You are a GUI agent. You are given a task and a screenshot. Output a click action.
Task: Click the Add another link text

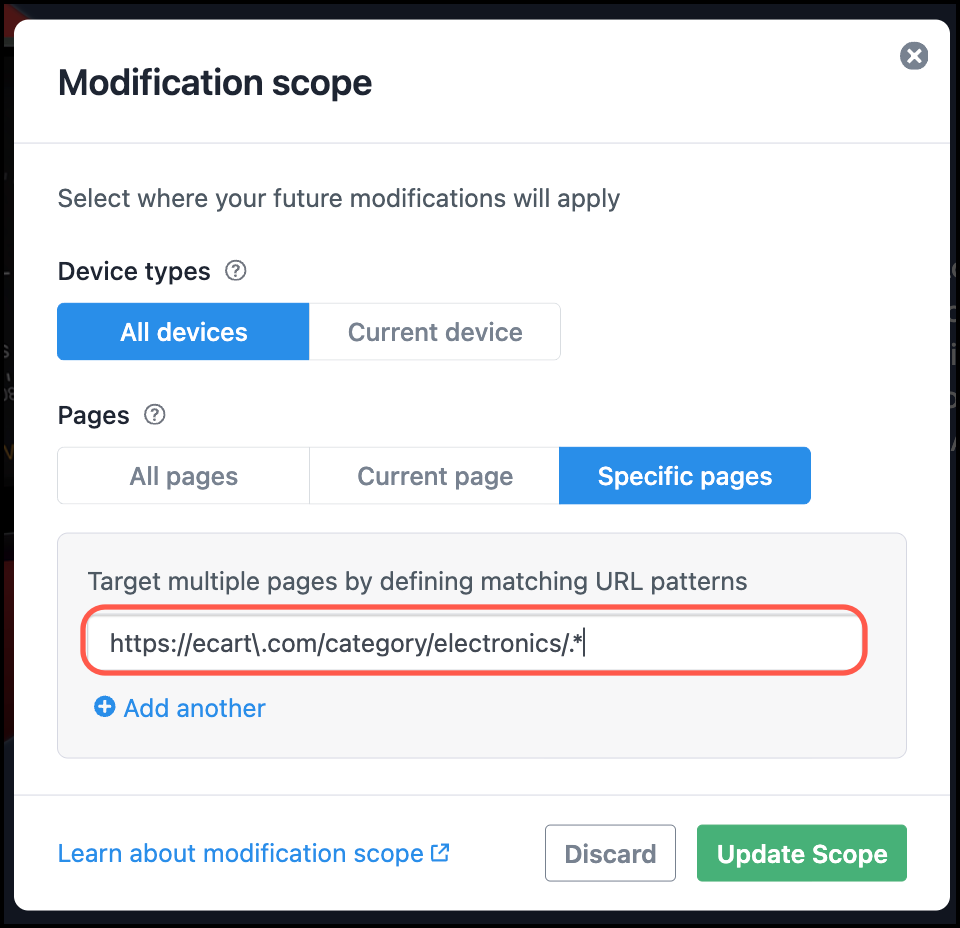click(x=195, y=708)
